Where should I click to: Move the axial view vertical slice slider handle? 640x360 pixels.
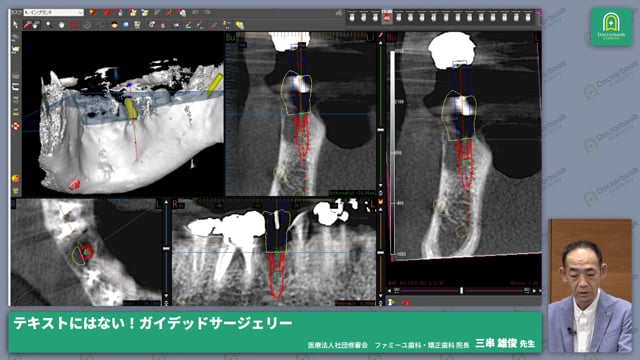click(x=166, y=248)
